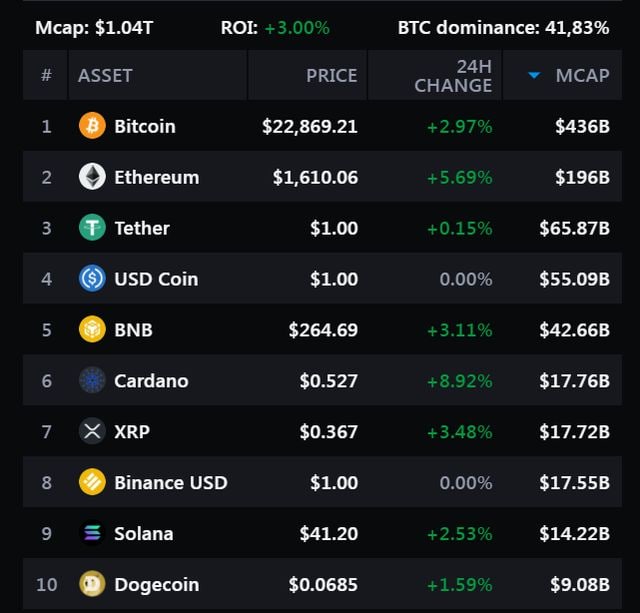Click the BNB logo icon

tap(92, 329)
